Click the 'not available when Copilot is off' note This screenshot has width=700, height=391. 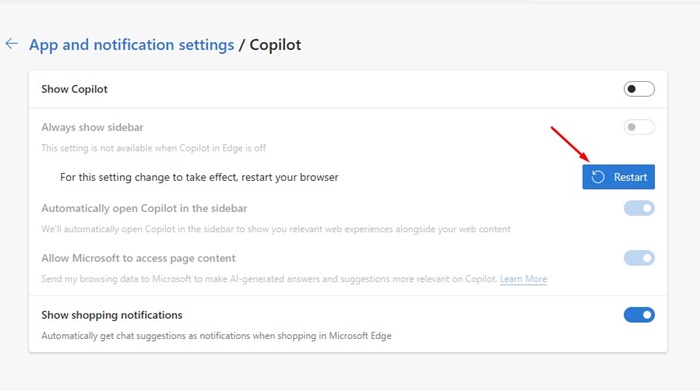coord(154,148)
